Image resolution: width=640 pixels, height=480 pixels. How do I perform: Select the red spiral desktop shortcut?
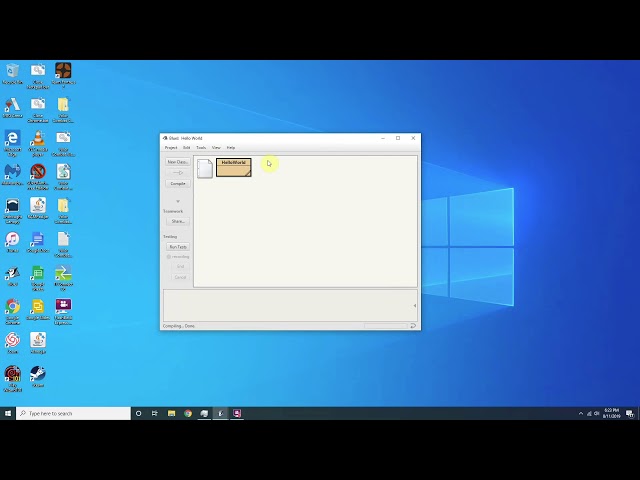tap(12, 378)
